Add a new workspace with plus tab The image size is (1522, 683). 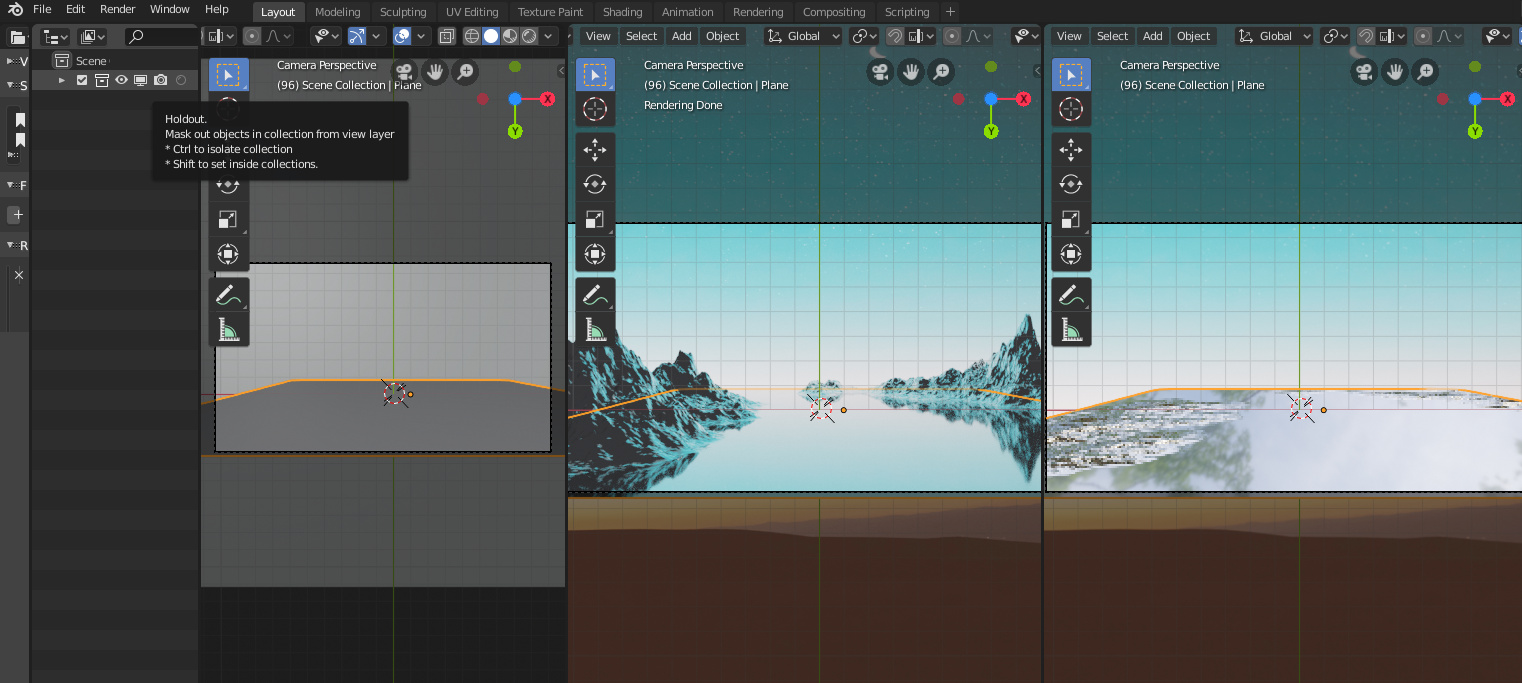tap(950, 12)
